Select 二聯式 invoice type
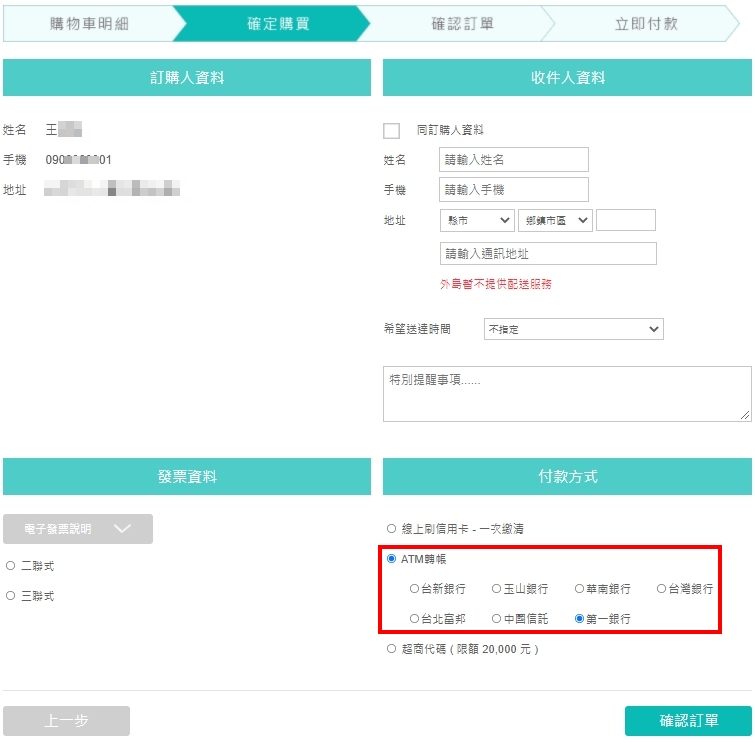755x742 pixels. tap(11, 565)
